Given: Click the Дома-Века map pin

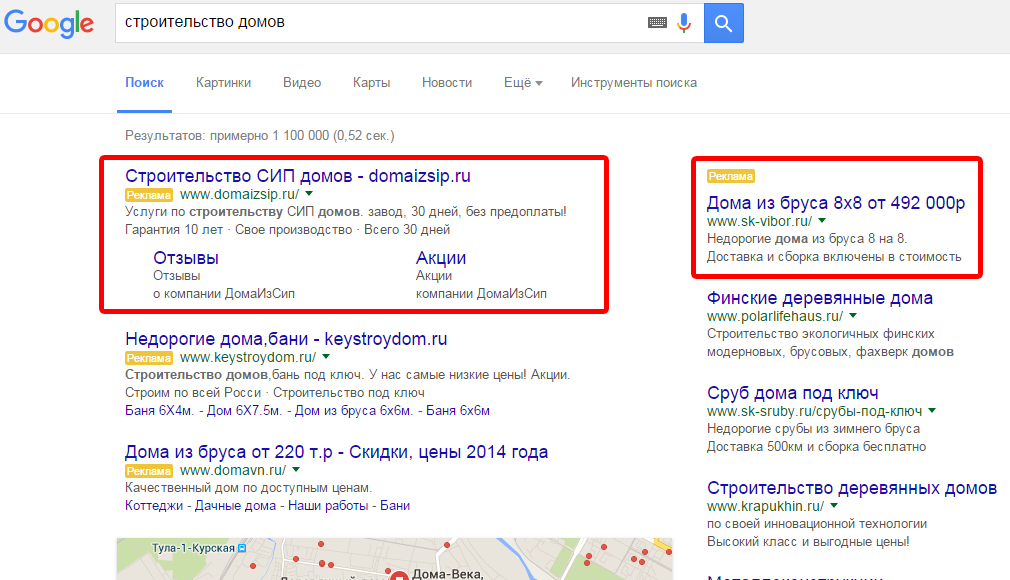Looking at the screenshot, I should tap(399, 575).
